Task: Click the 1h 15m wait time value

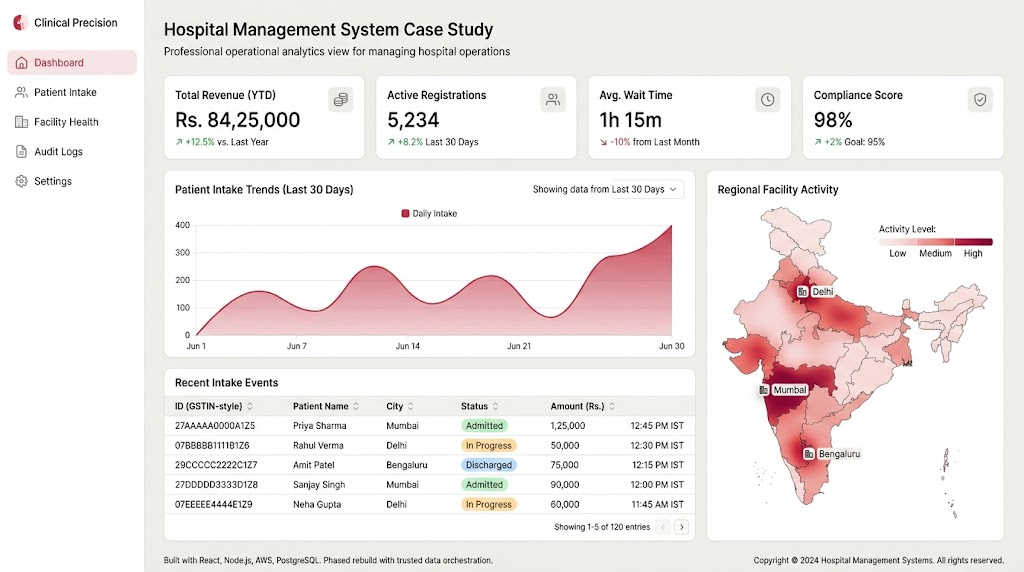Action: (631, 120)
